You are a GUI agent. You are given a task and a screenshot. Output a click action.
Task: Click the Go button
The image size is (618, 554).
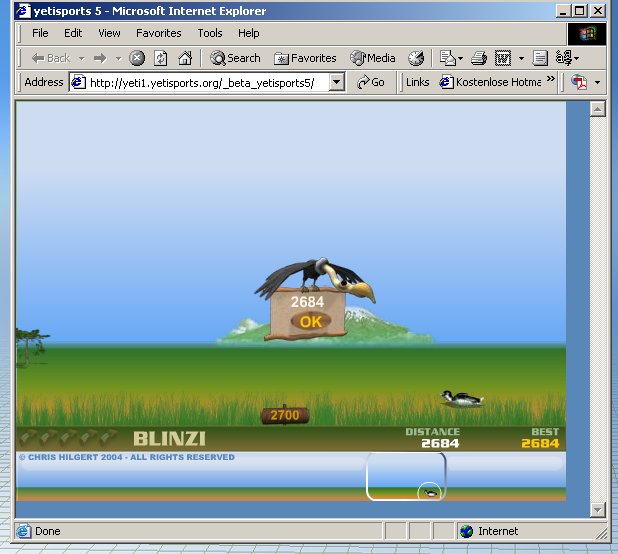pos(370,82)
